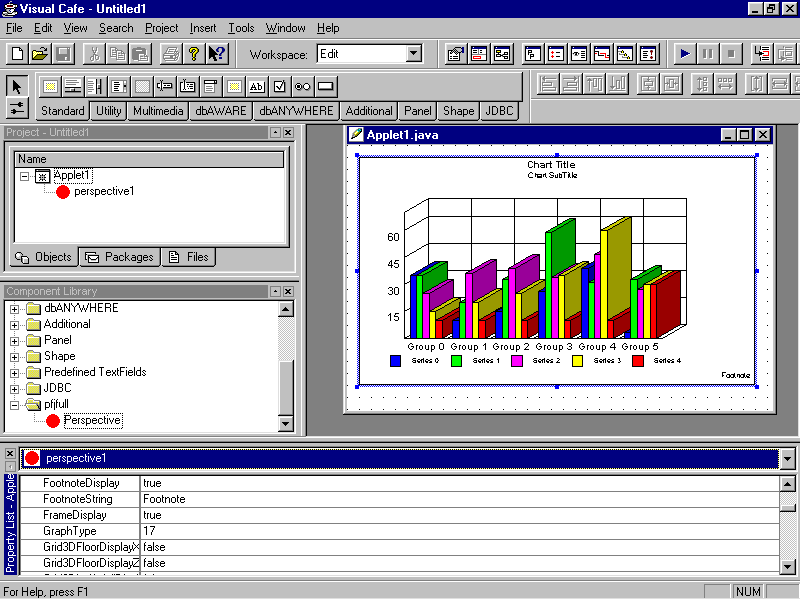Viewport: 800px width, 600px height.
Task: Switch to the Utility component tab
Action: click(x=108, y=111)
